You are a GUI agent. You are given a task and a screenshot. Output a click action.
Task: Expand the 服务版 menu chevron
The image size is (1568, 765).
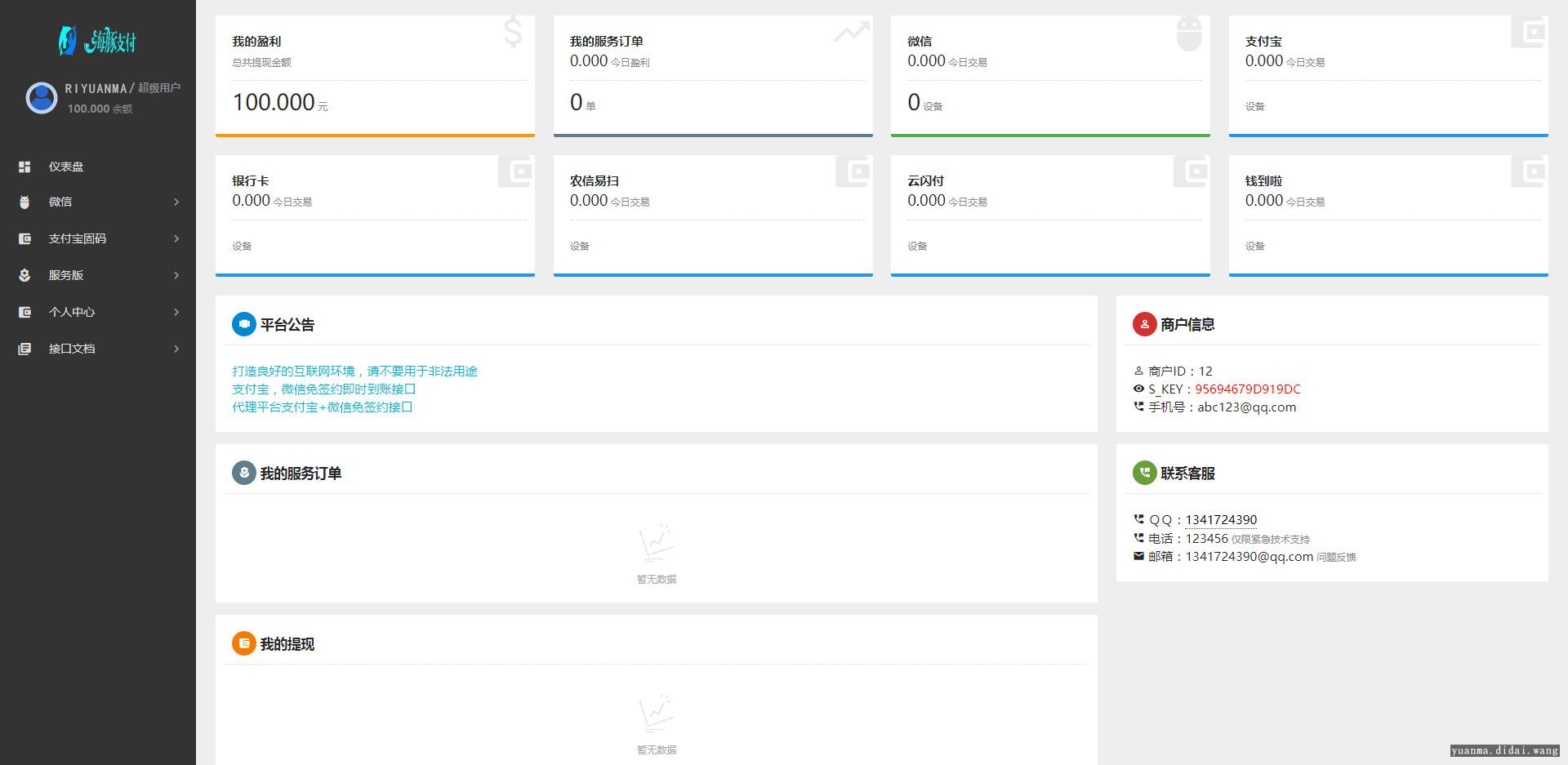[176, 275]
